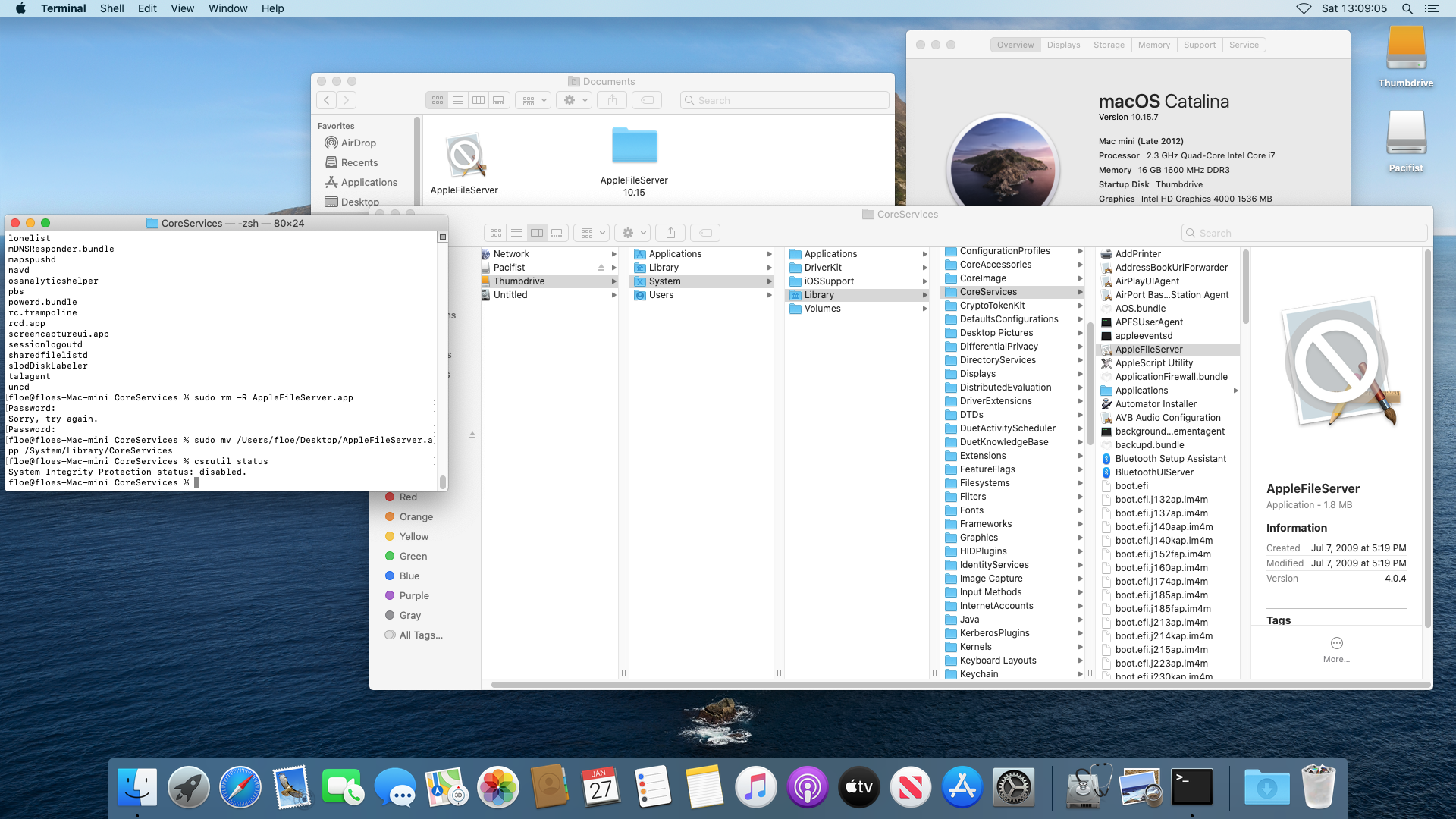
Task: Switch CoreServices window to column view
Action: (x=537, y=233)
